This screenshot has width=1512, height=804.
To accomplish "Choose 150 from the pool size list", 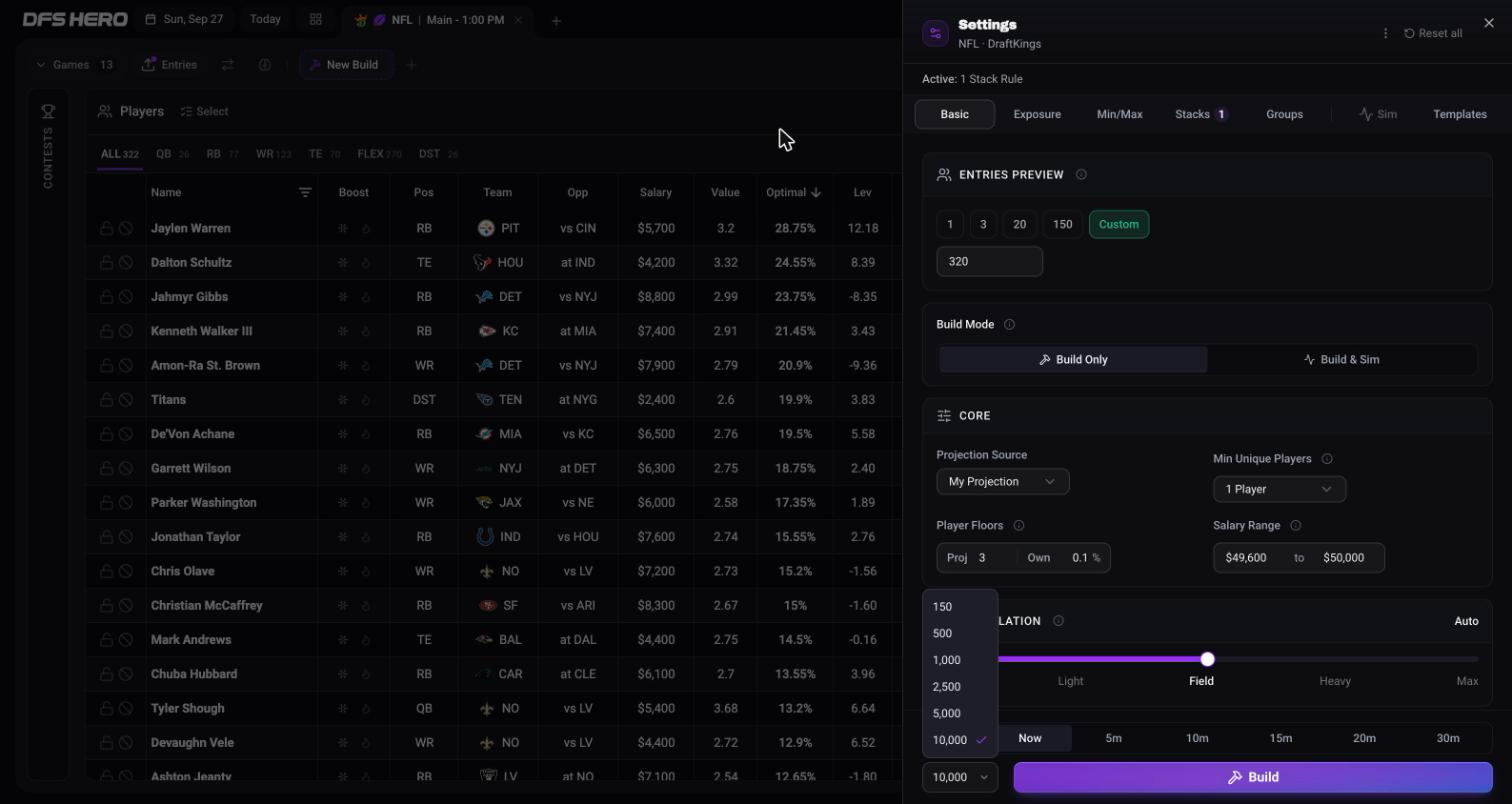I will (x=960, y=606).
